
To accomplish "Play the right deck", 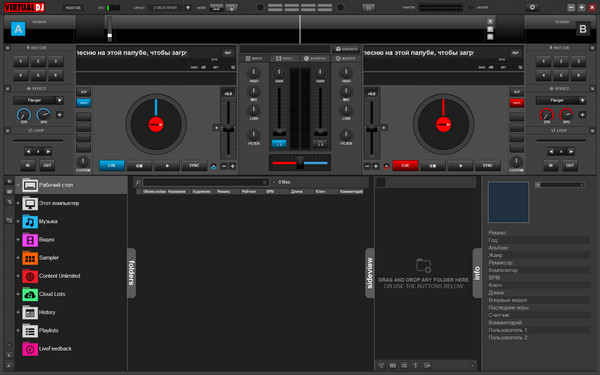I will [460, 166].
